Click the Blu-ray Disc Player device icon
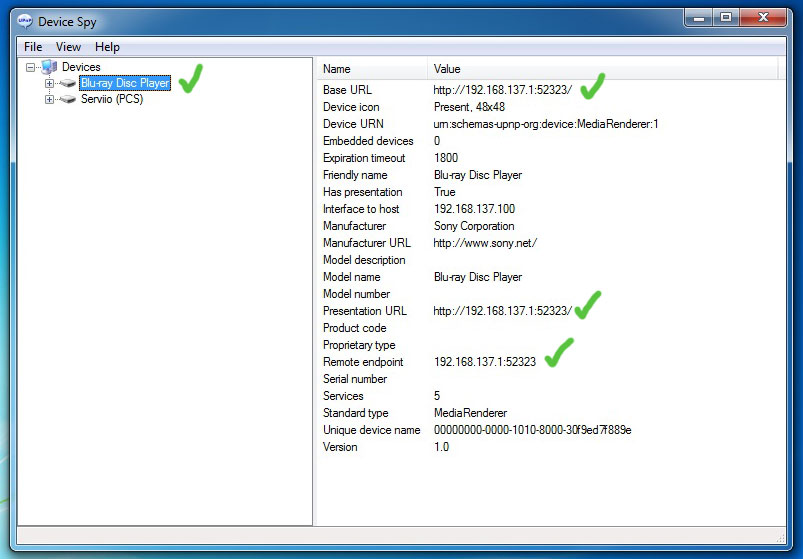The height and width of the screenshot is (559, 803). (67, 84)
